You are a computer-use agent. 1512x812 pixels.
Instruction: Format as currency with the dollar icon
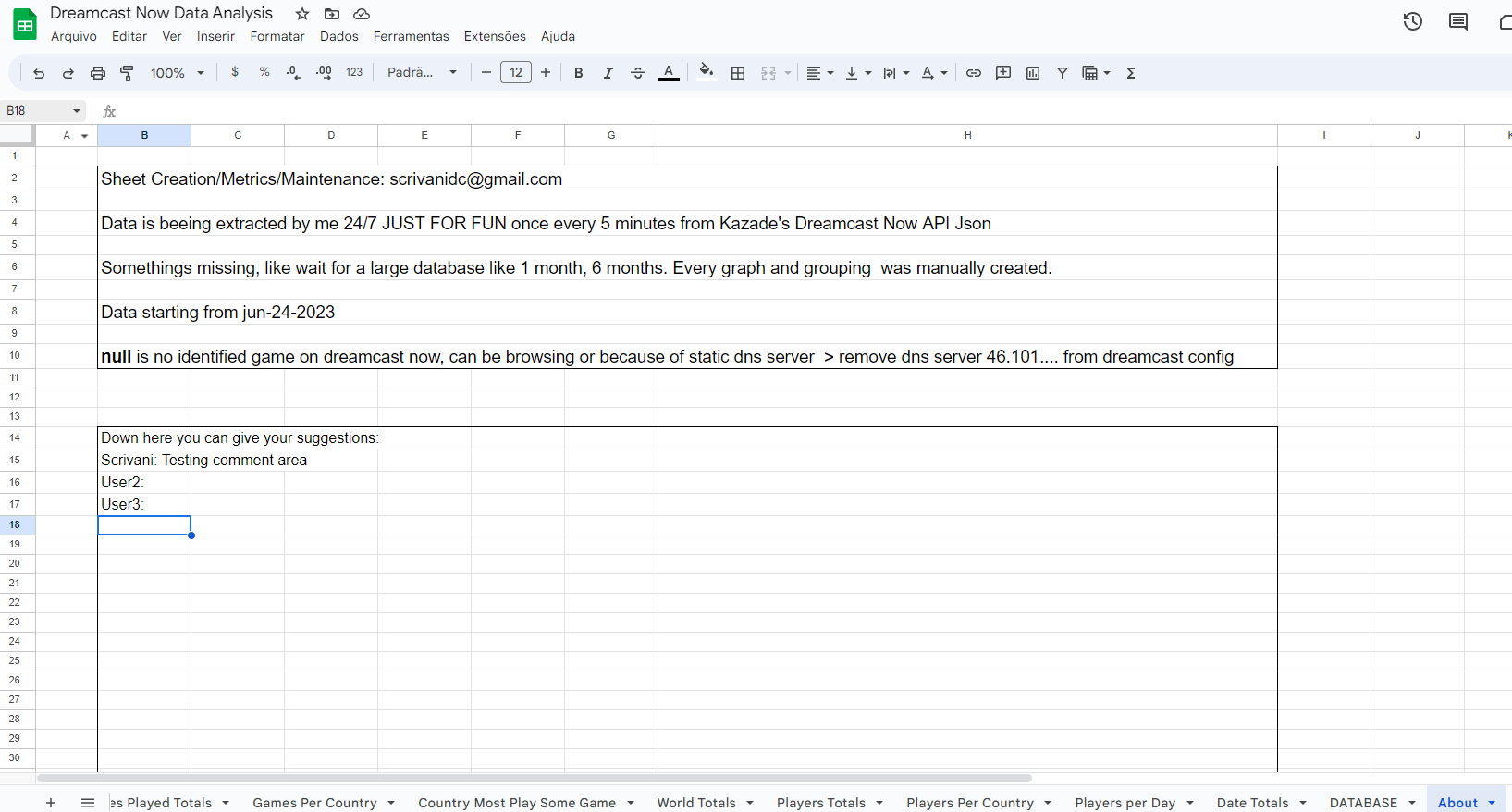(x=235, y=72)
